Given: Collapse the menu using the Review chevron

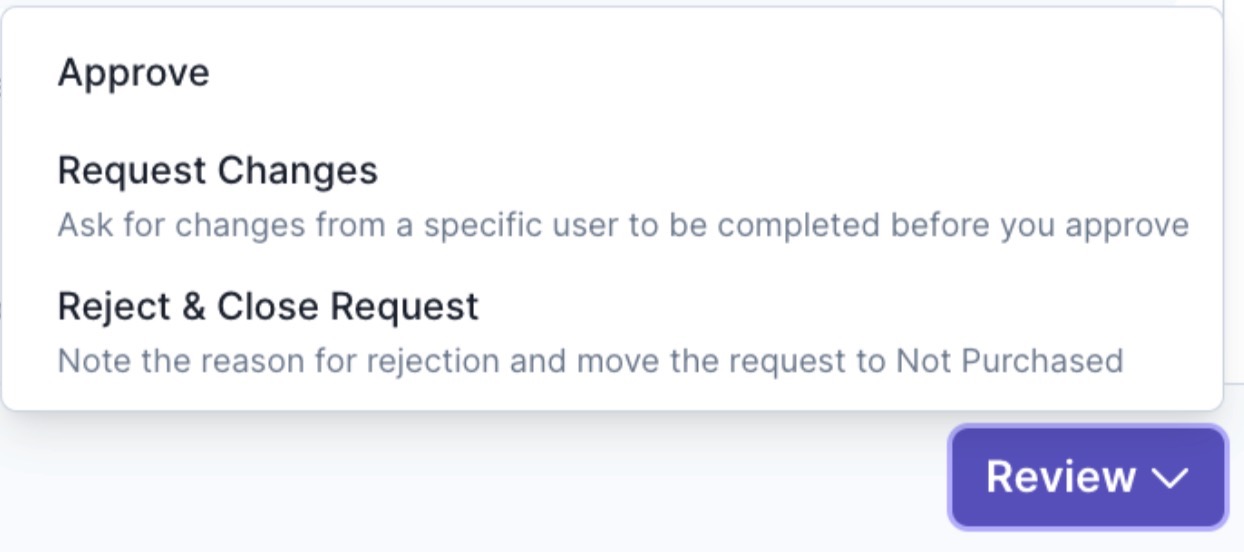Looking at the screenshot, I should (1169, 478).
